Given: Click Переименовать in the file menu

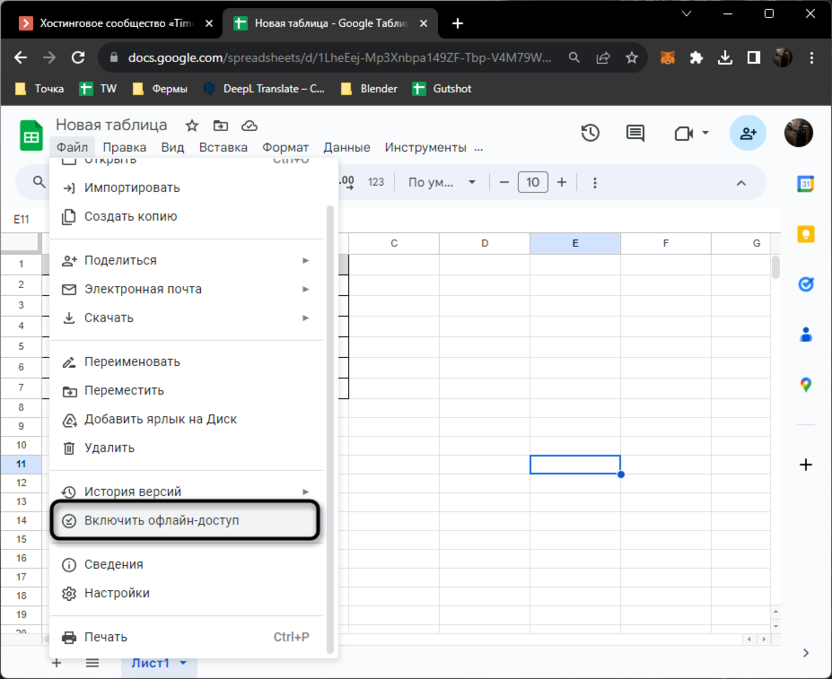Looking at the screenshot, I should [132, 361].
